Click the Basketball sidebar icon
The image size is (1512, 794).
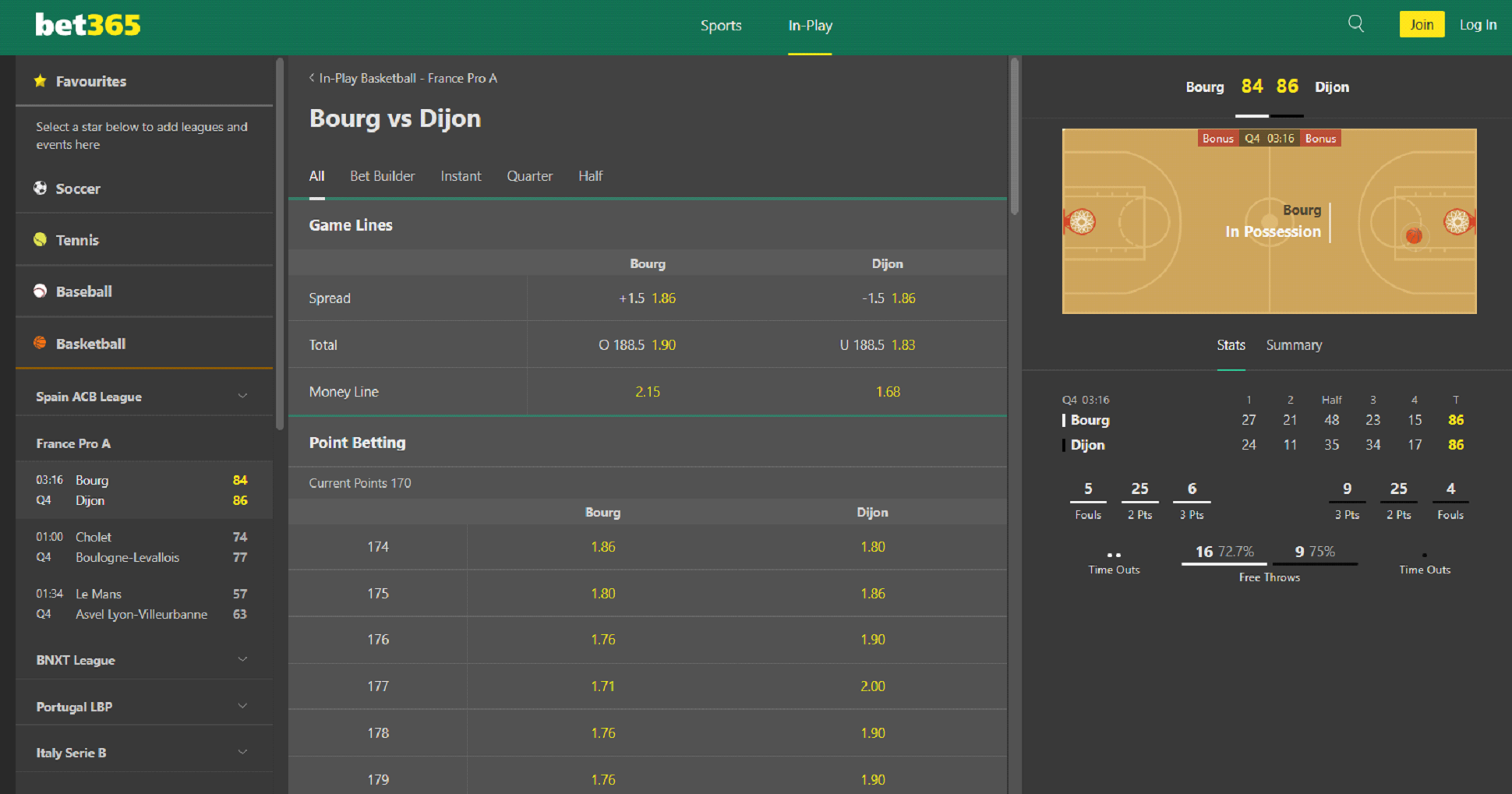coord(40,343)
